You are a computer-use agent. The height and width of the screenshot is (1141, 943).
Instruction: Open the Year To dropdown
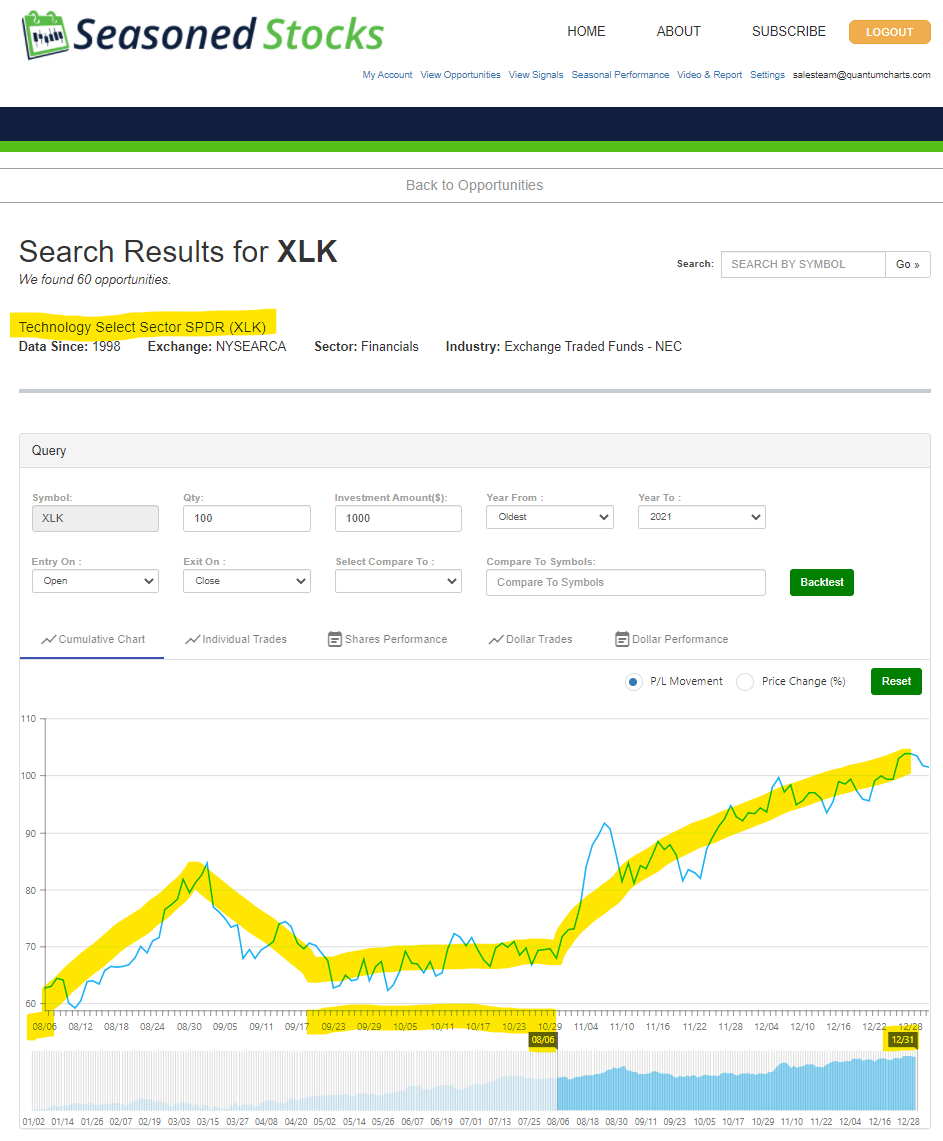click(701, 517)
